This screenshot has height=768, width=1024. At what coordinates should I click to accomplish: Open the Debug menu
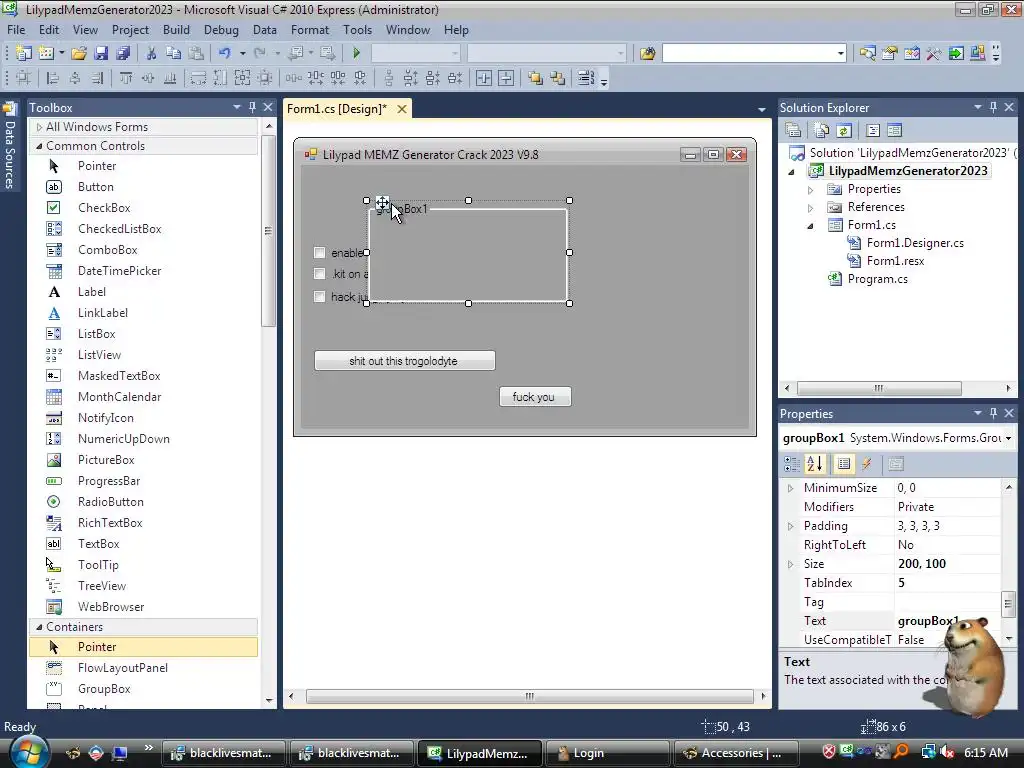(x=221, y=30)
